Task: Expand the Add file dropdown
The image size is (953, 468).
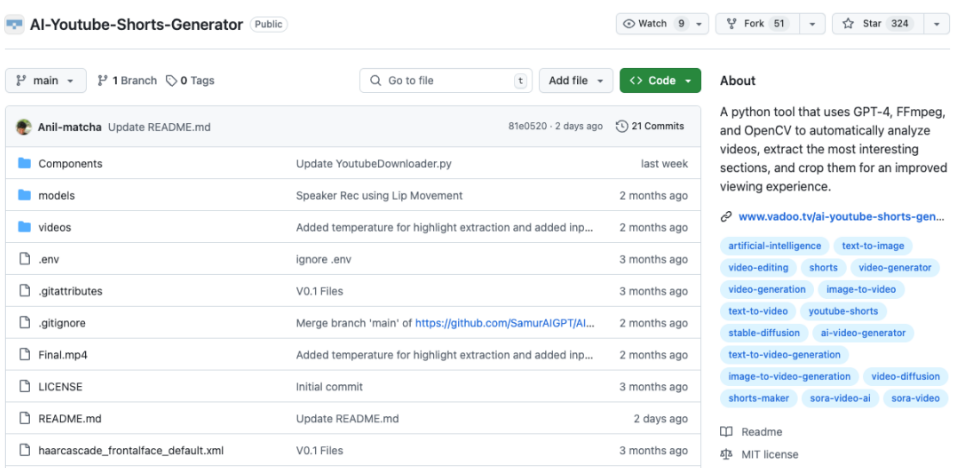Action: 576,80
